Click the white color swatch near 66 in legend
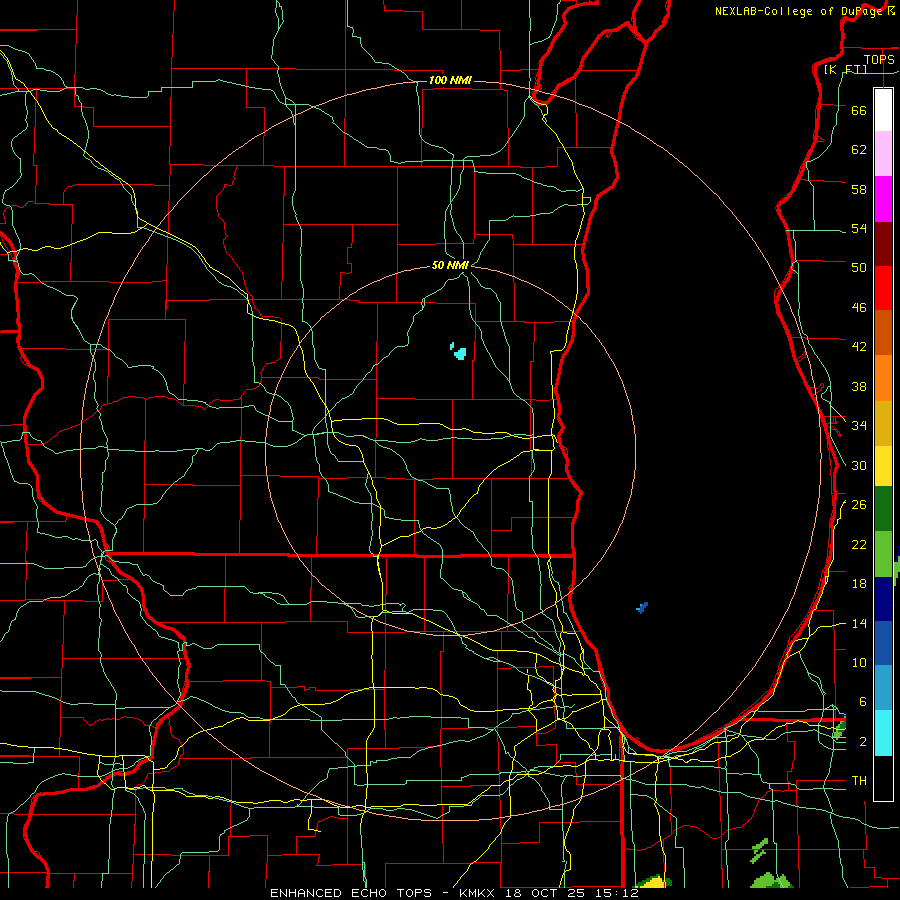The width and height of the screenshot is (900, 900). (x=883, y=110)
